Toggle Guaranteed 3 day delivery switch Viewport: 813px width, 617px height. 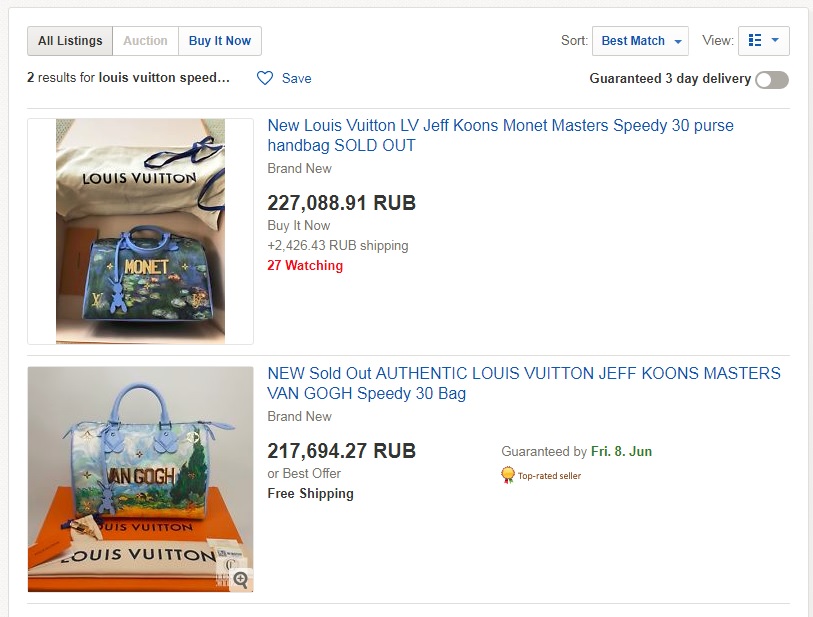tap(771, 79)
